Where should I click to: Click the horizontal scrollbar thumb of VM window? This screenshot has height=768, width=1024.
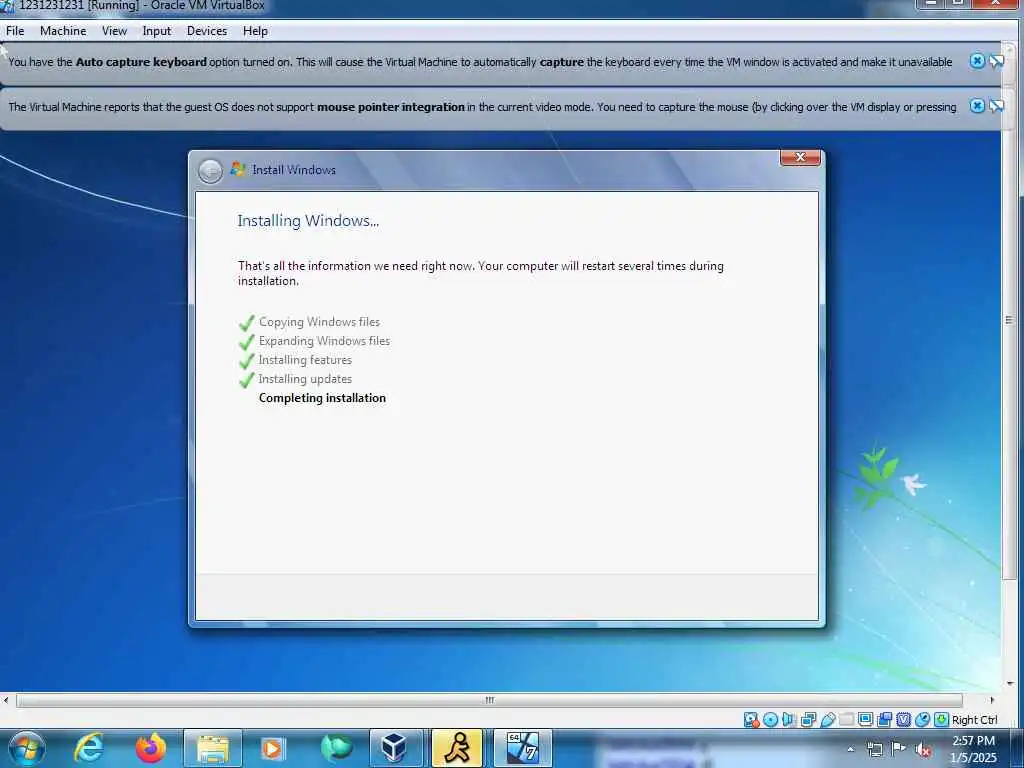click(489, 700)
